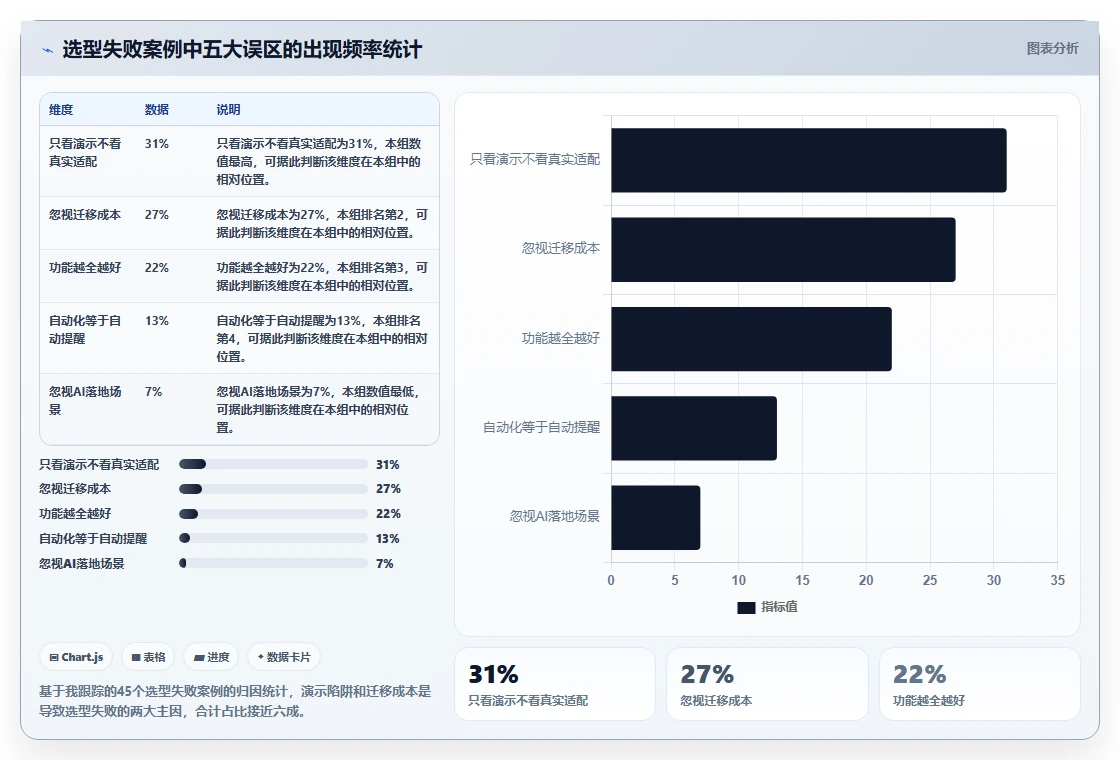Click the 忽视迁移成本 chart axis label
This screenshot has height=760, width=1120.
pyautogui.click(x=561, y=249)
